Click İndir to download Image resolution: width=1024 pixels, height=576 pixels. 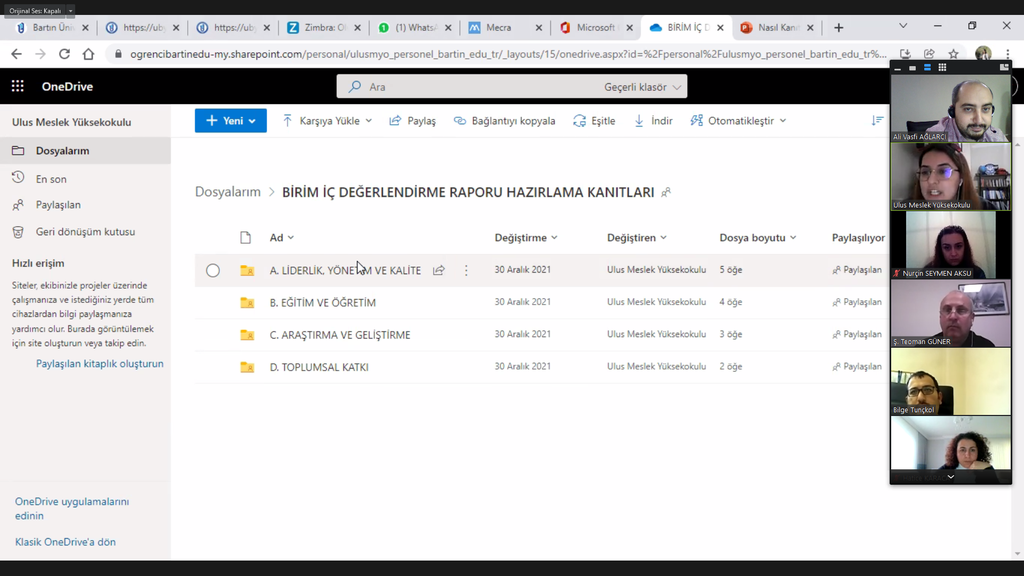tap(653, 121)
